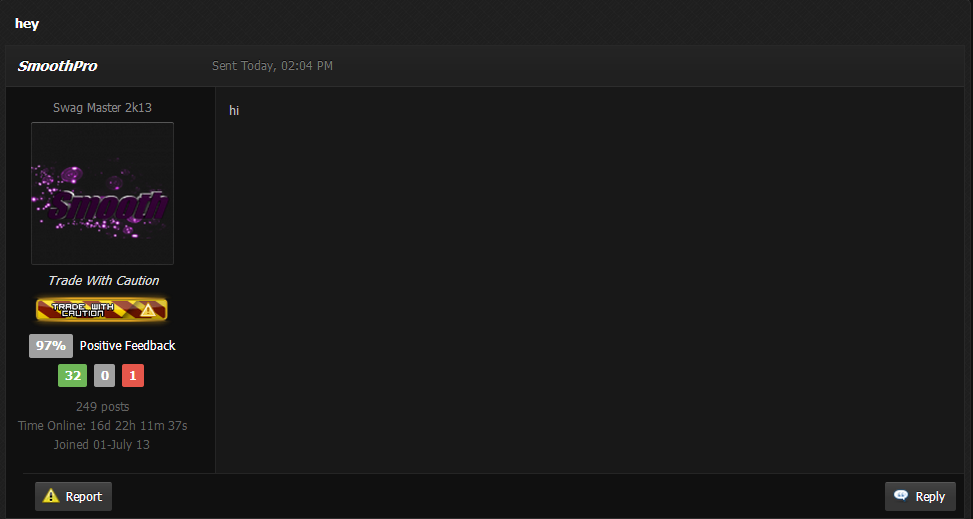Screen dimensions: 973x519
Task: Click the yellow warning icon on Report
Action: 51,496
